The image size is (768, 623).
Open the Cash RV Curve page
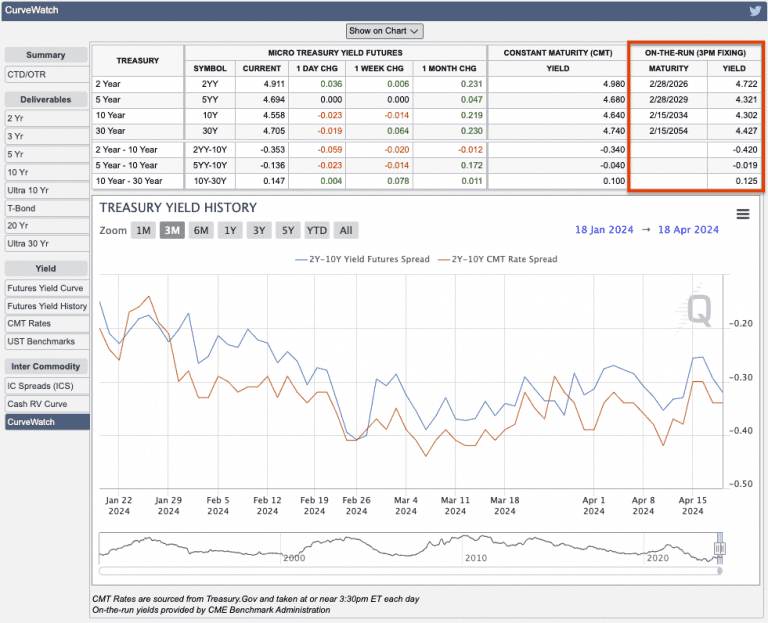coord(47,404)
